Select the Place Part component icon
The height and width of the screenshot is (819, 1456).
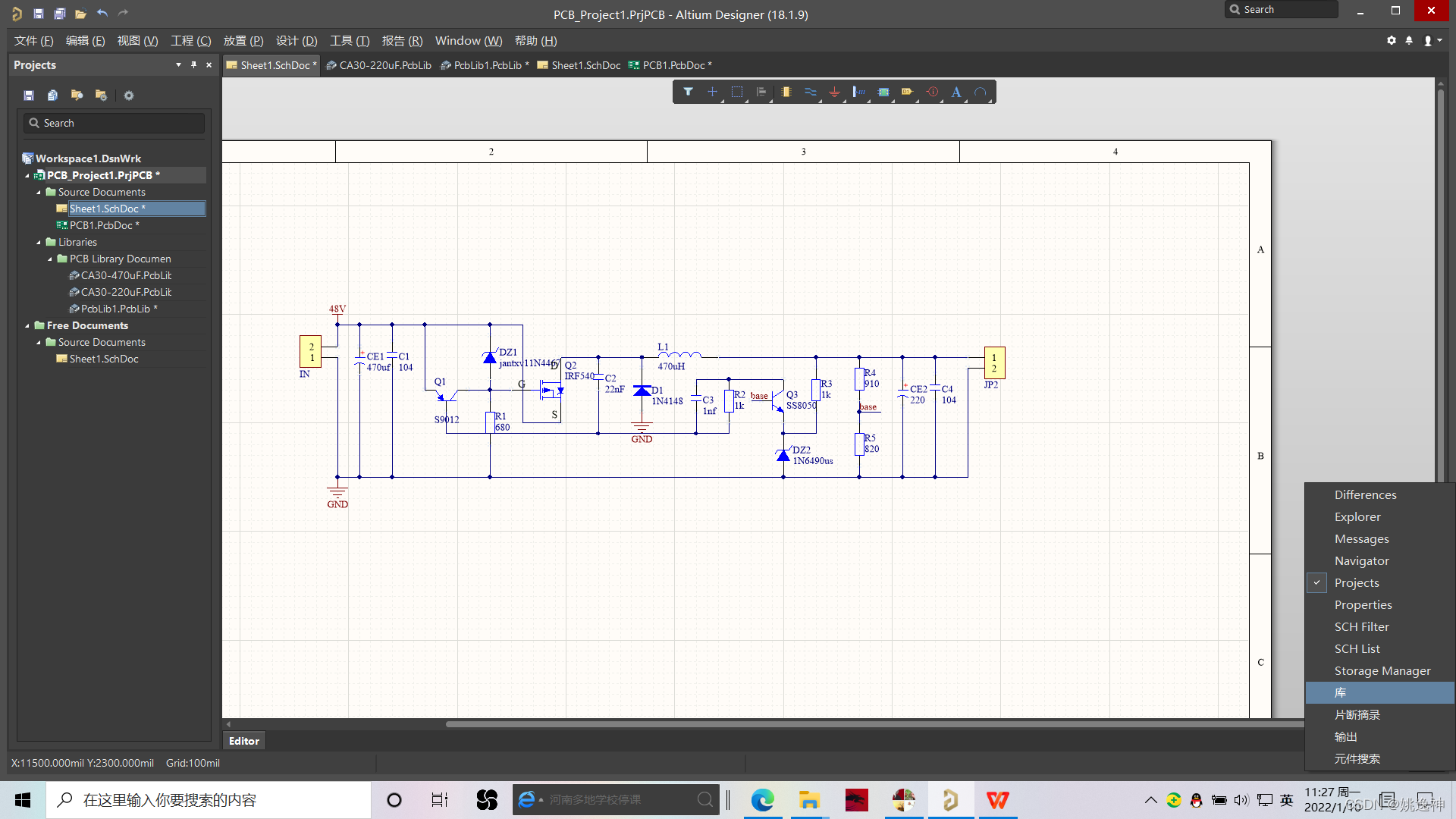pos(786,92)
